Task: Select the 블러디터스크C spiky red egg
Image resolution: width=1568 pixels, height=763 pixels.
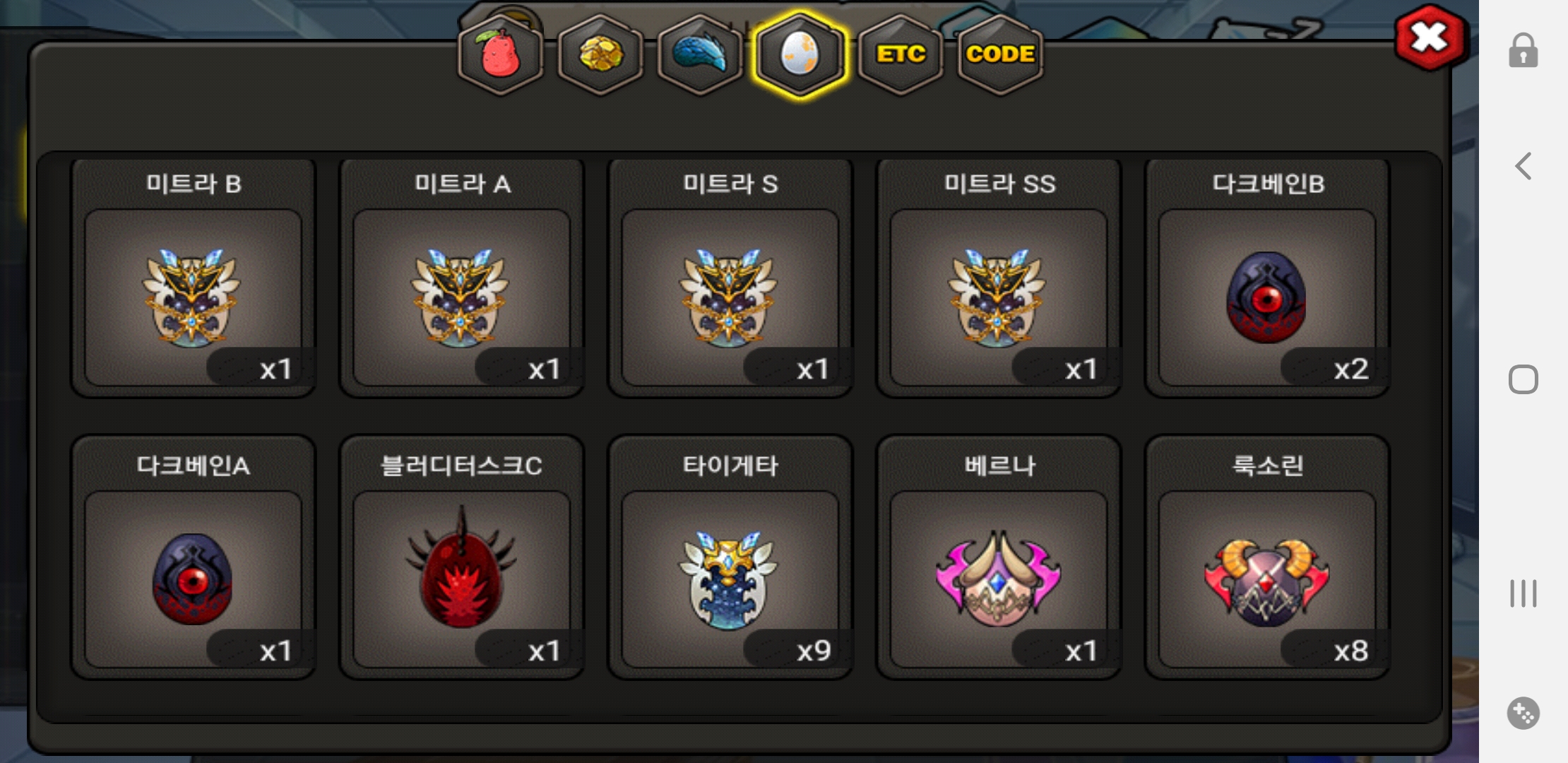Action: click(x=461, y=558)
